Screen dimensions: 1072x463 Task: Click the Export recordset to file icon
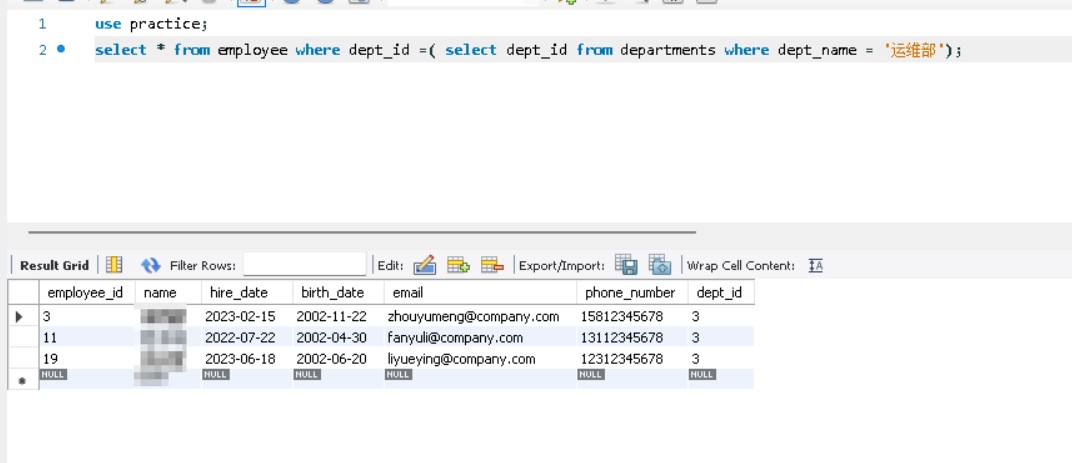626,265
